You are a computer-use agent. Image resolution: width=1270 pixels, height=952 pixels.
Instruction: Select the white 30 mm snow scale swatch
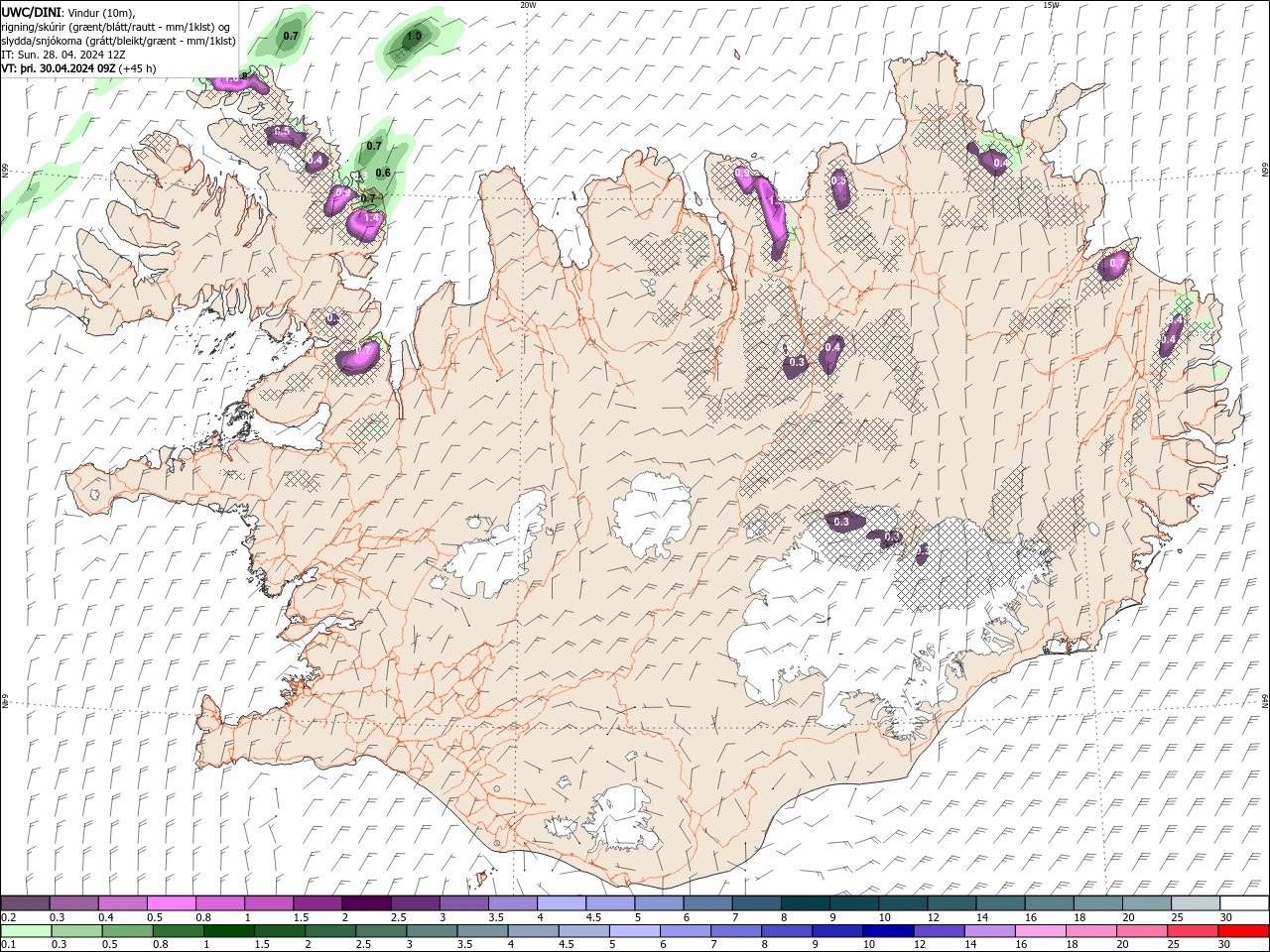[1245, 903]
